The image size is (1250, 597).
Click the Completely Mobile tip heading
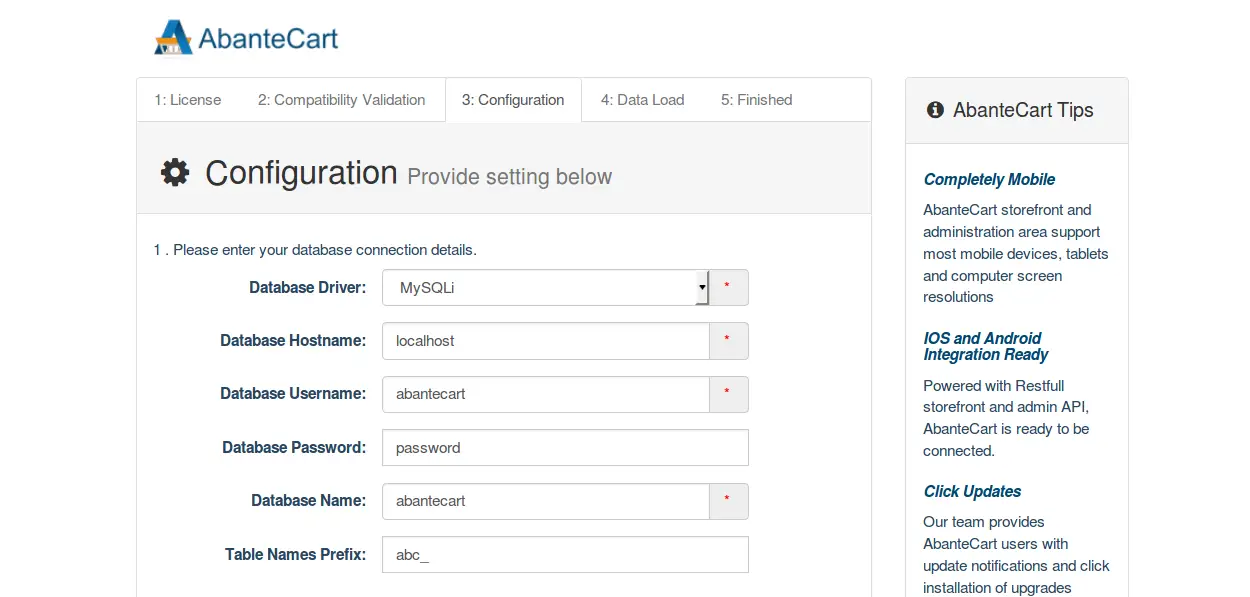point(989,180)
